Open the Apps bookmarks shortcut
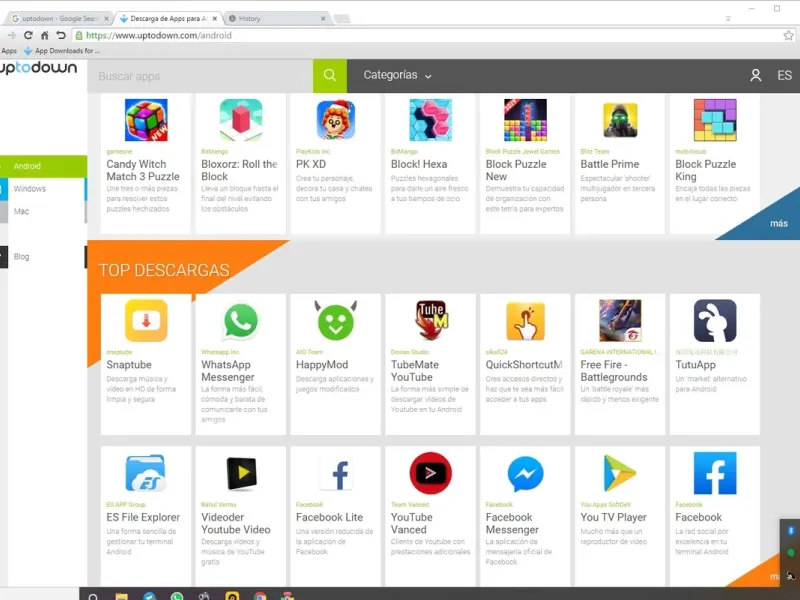Viewport: 800px width, 600px height. click(9, 51)
